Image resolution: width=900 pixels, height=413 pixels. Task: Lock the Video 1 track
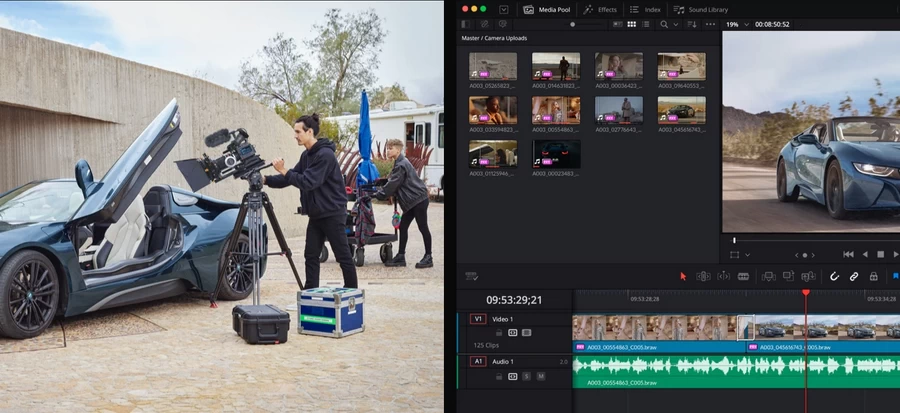(499, 333)
